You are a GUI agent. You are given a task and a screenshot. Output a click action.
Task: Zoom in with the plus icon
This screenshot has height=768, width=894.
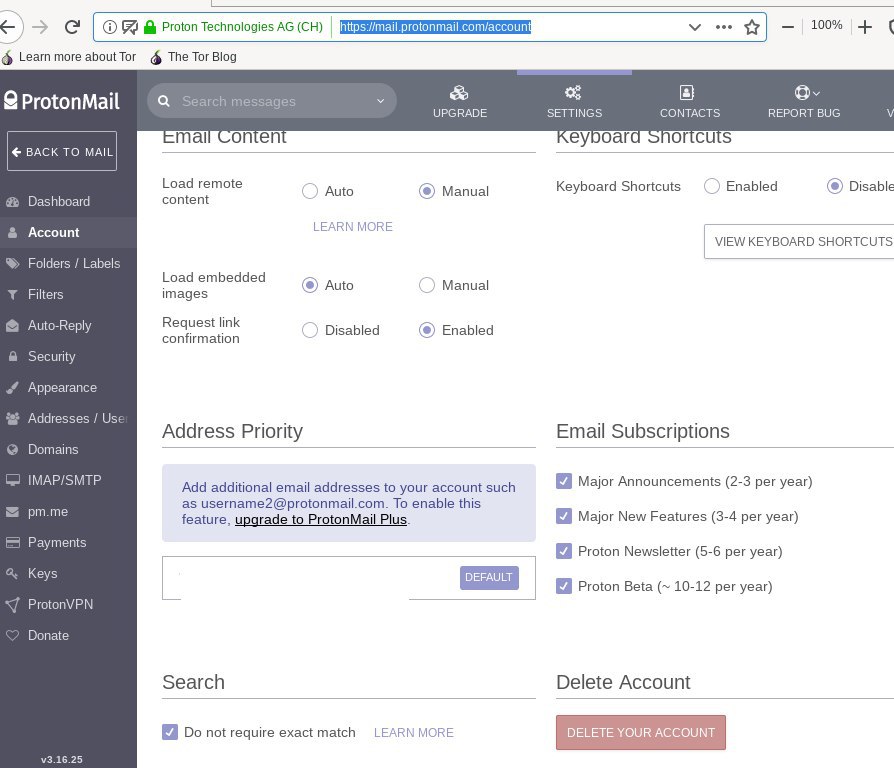(865, 27)
